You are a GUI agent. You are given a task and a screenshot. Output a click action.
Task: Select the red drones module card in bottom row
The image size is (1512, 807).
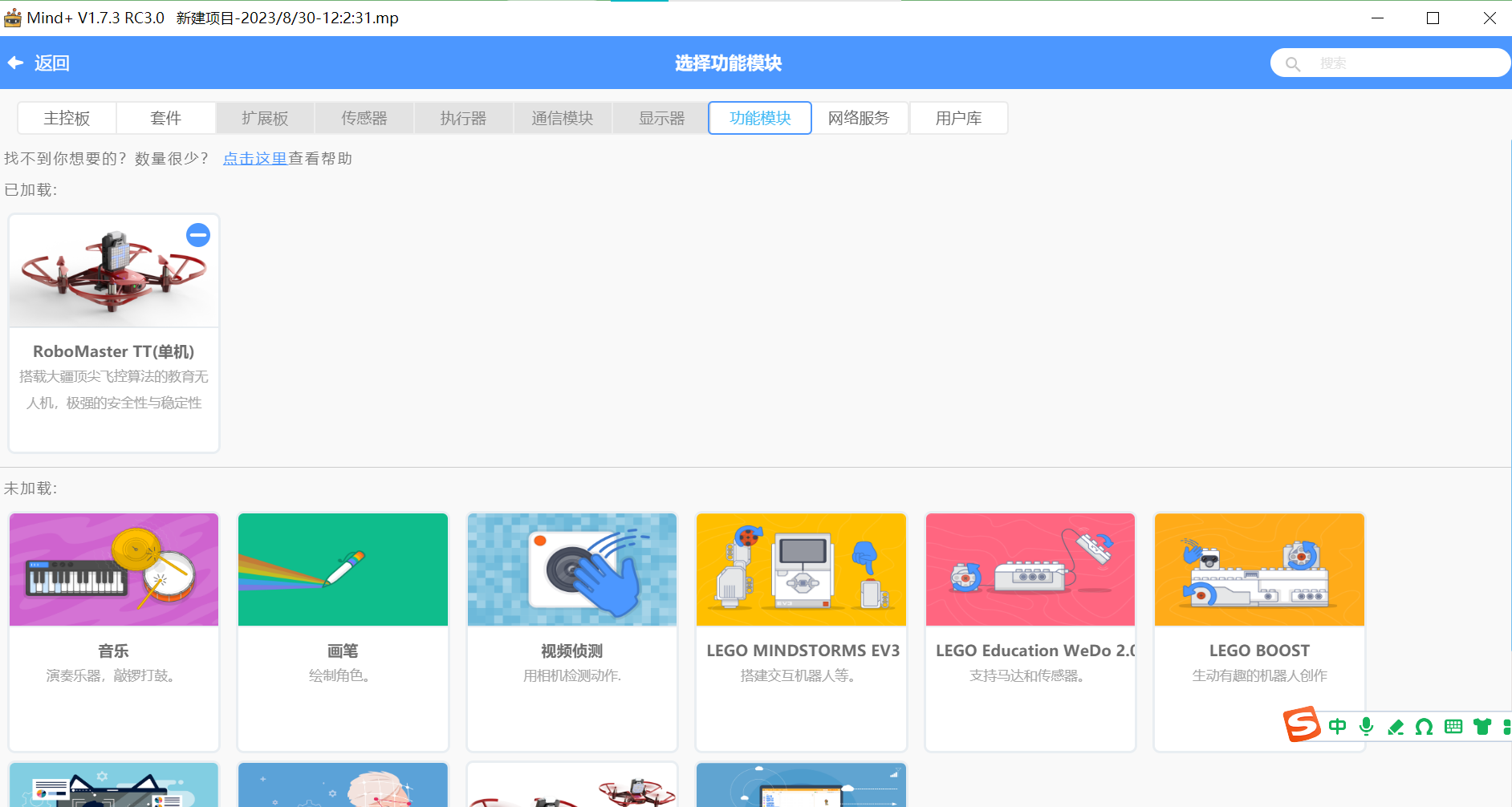click(x=572, y=785)
